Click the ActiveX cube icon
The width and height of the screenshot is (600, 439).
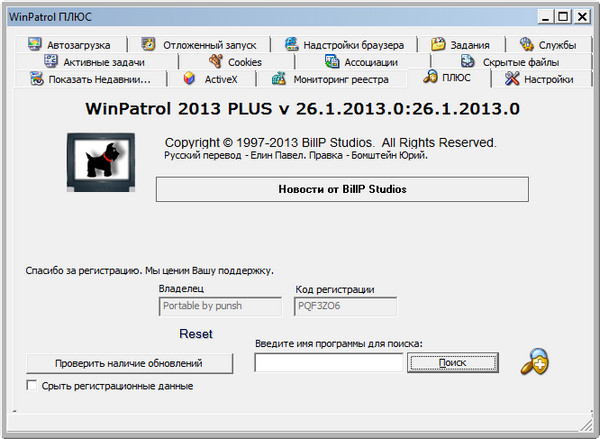(189, 79)
